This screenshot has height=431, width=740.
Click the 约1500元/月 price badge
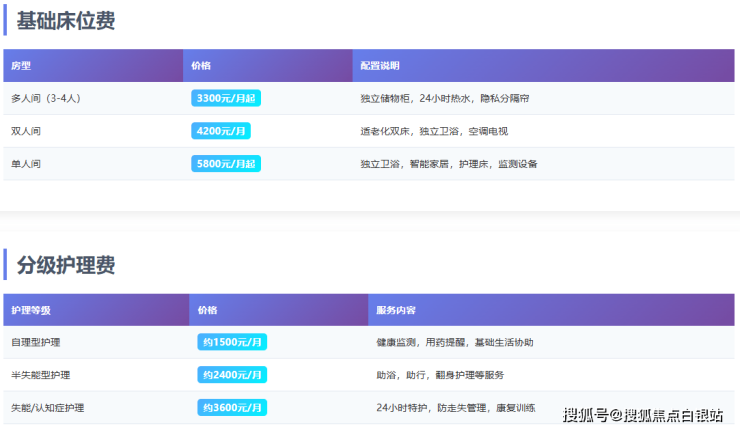232,342
